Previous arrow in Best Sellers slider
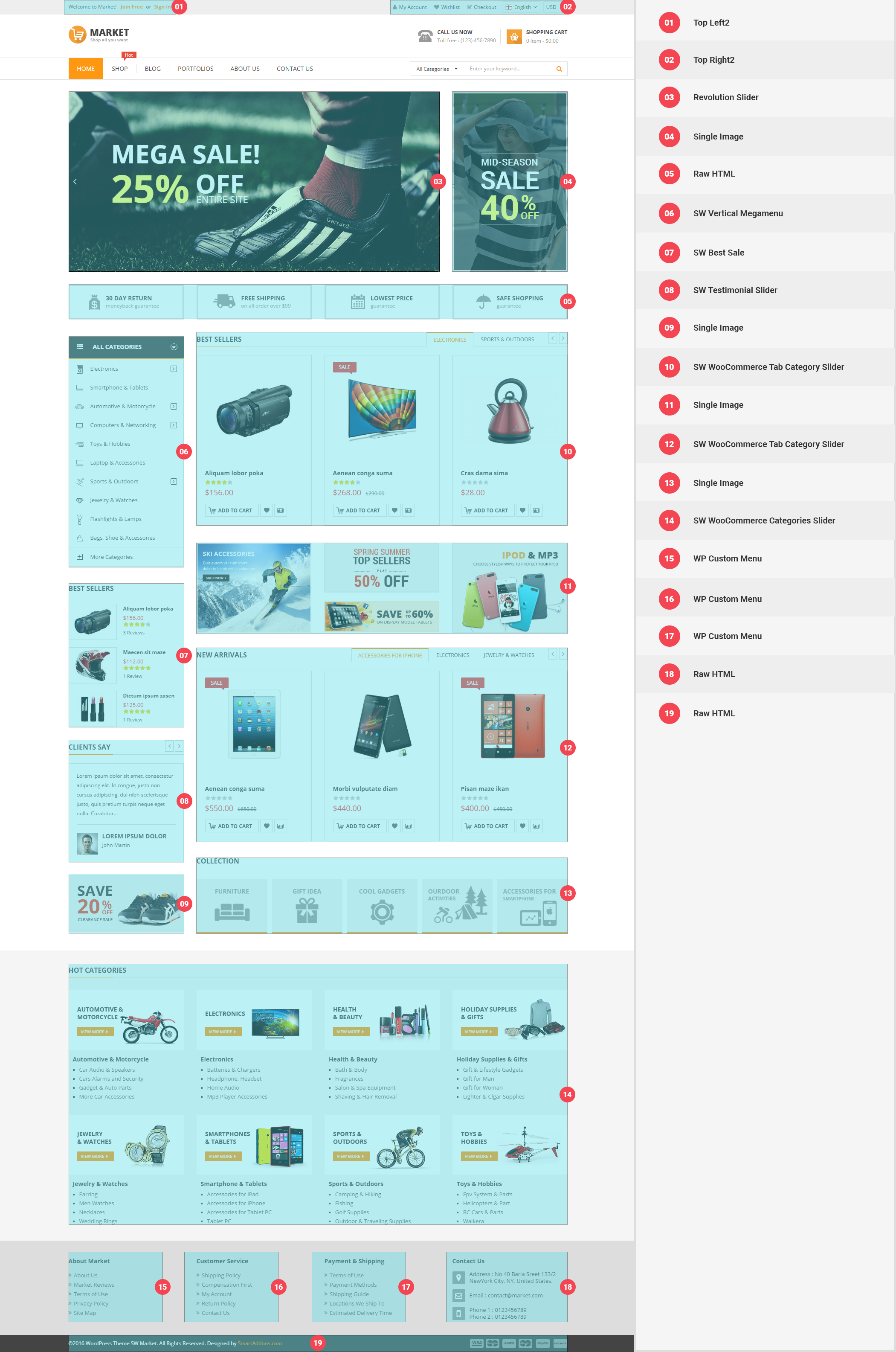The height and width of the screenshot is (1352, 896). [553, 338]
